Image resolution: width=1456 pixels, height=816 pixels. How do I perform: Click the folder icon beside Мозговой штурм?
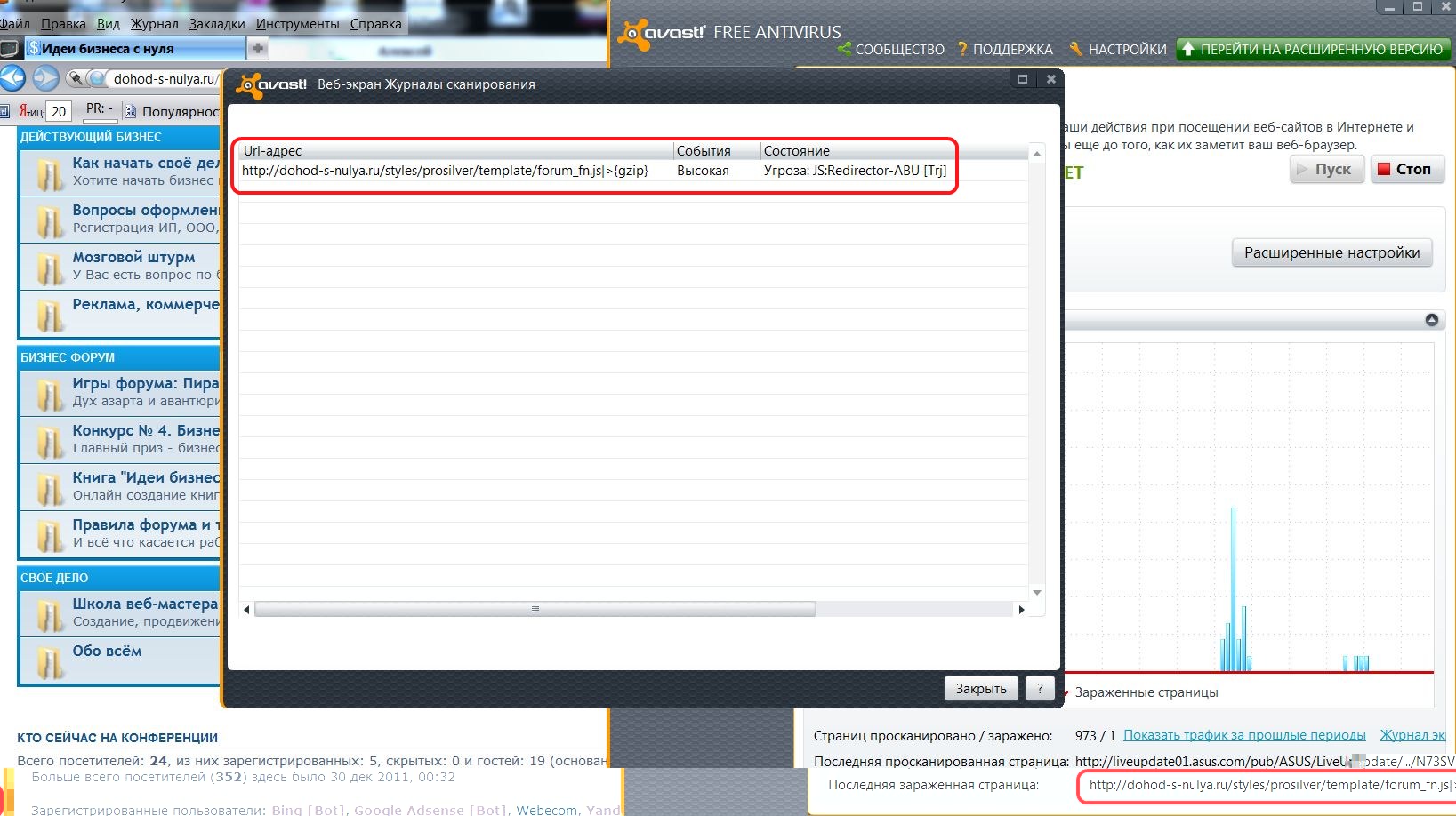tap(49, 266)
